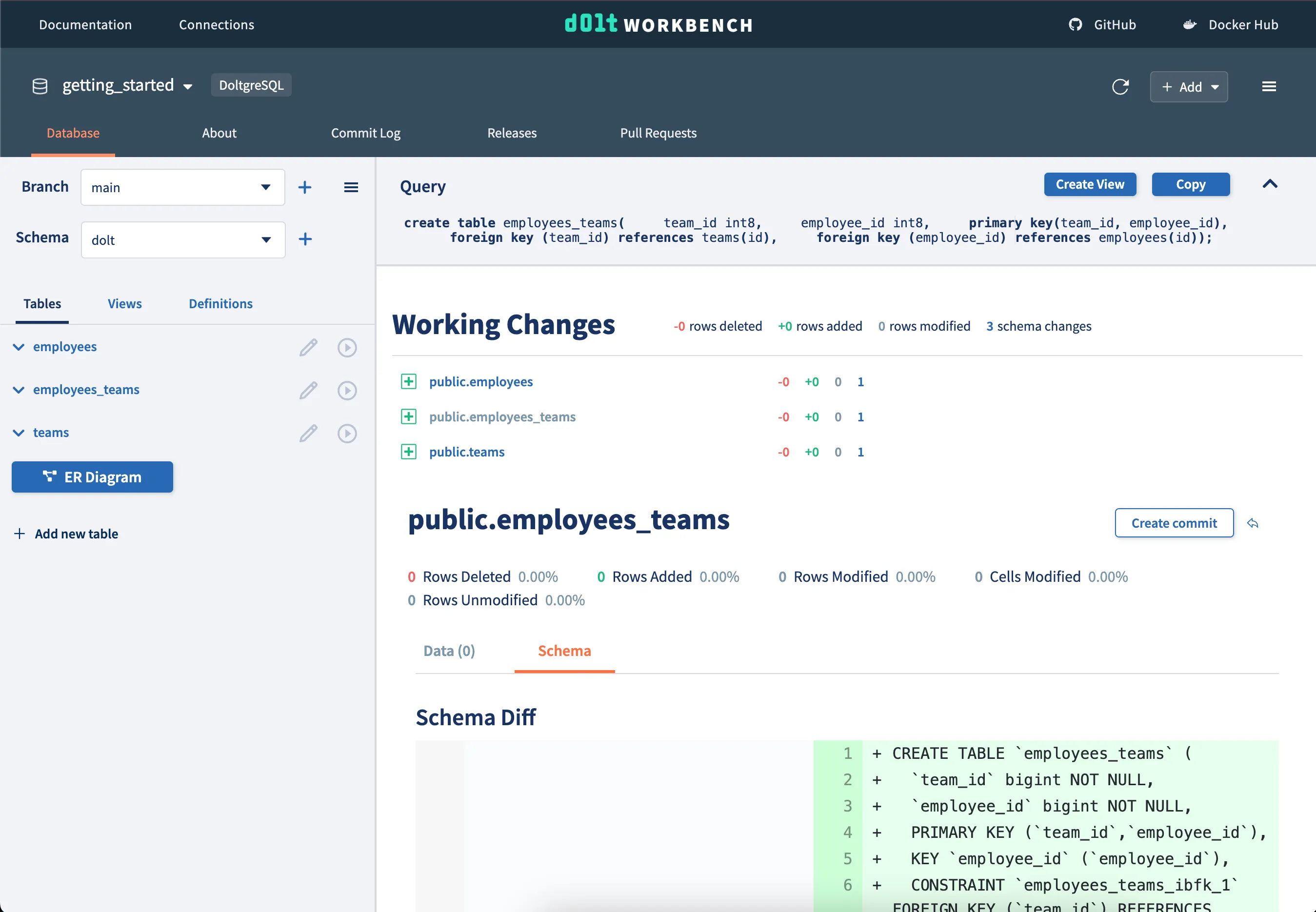Open the Schema dropdown showing dolt
The height and width of the screenshot is (912, 1316).
[x=183, y=240]
